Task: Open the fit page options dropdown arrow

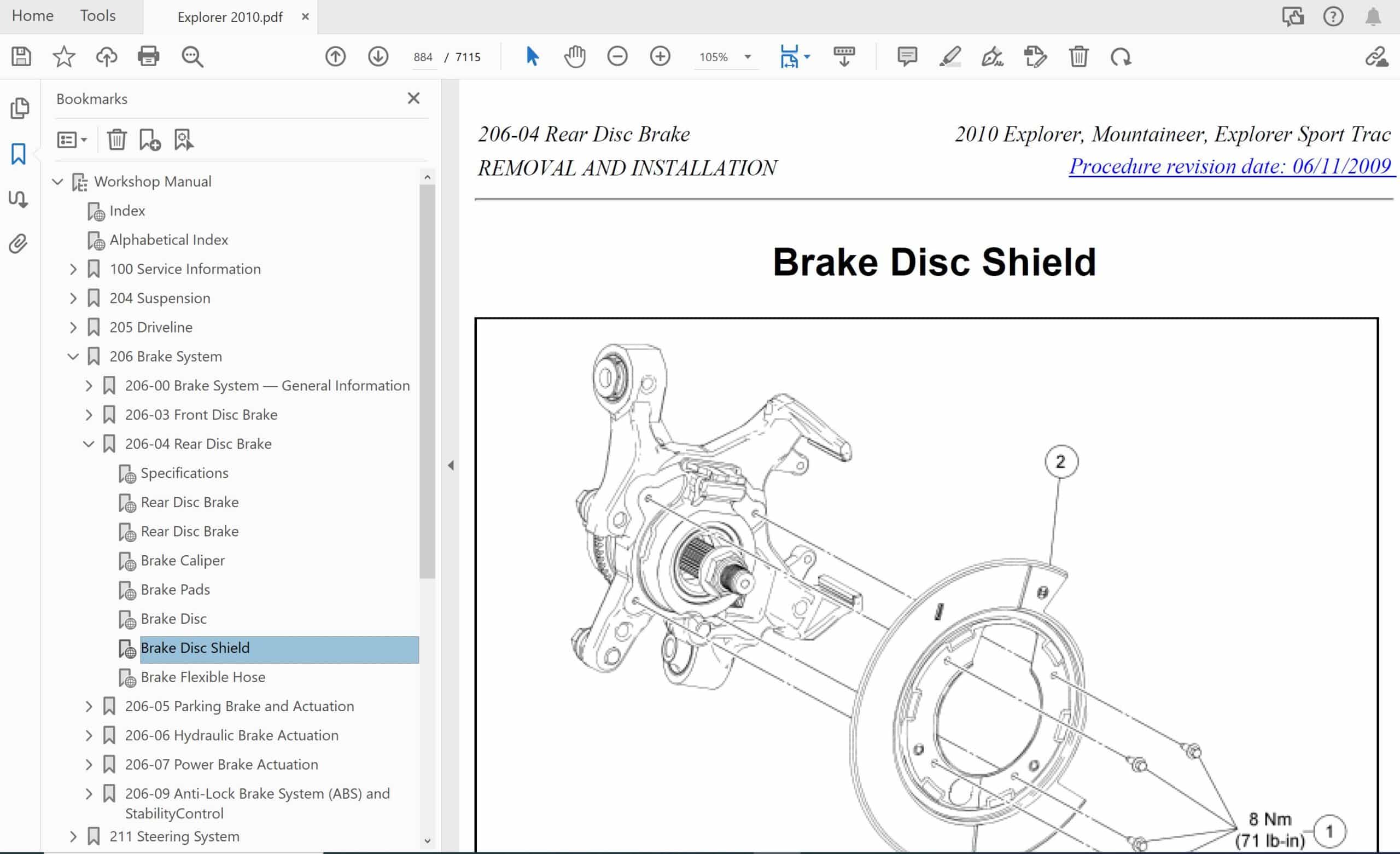Action: tap(807, 57)
